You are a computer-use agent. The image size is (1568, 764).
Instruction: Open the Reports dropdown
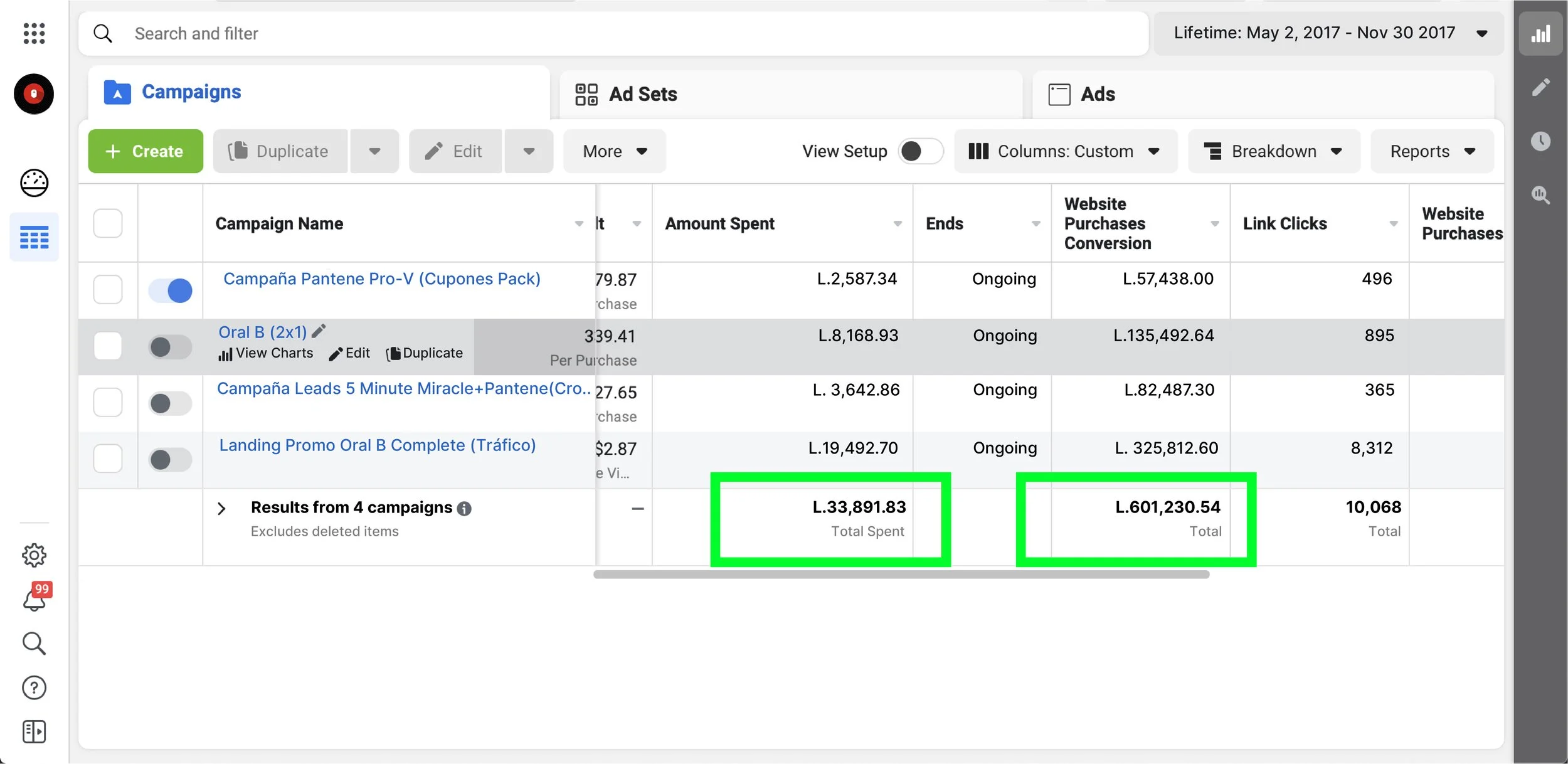[1432, 151]
